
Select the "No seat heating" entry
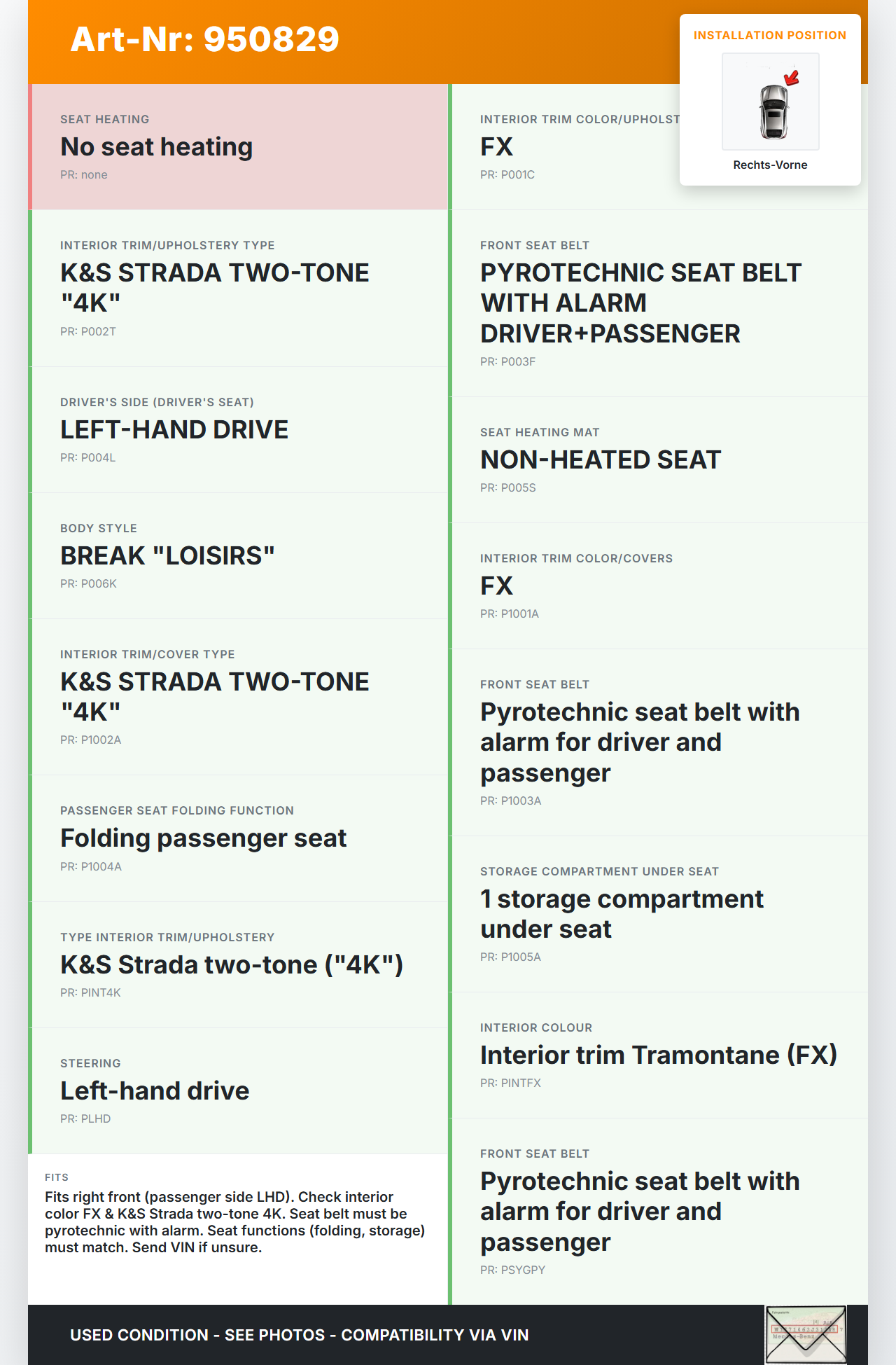point(156,147)
